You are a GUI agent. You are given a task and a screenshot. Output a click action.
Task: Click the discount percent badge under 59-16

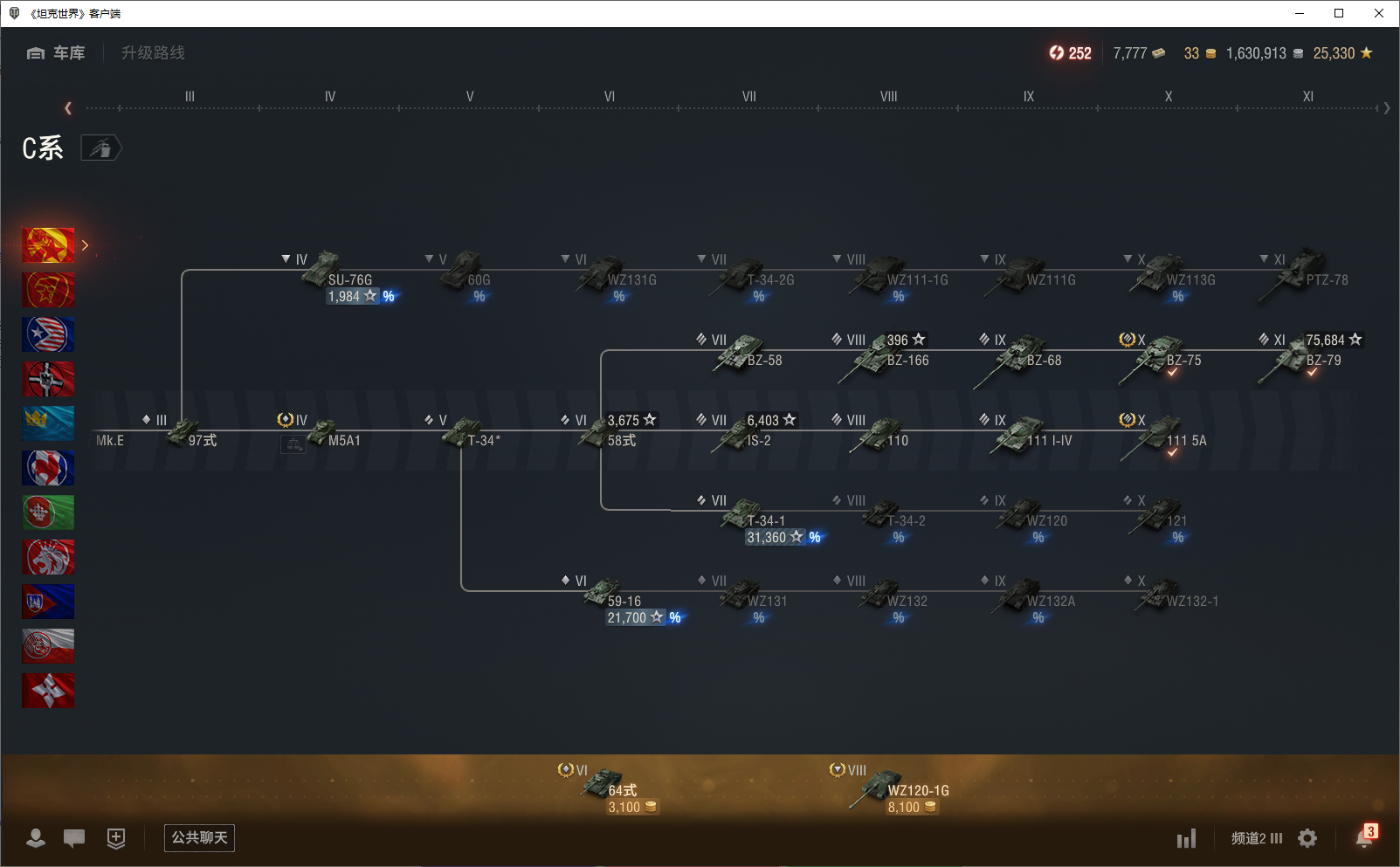tap(675, 618)
